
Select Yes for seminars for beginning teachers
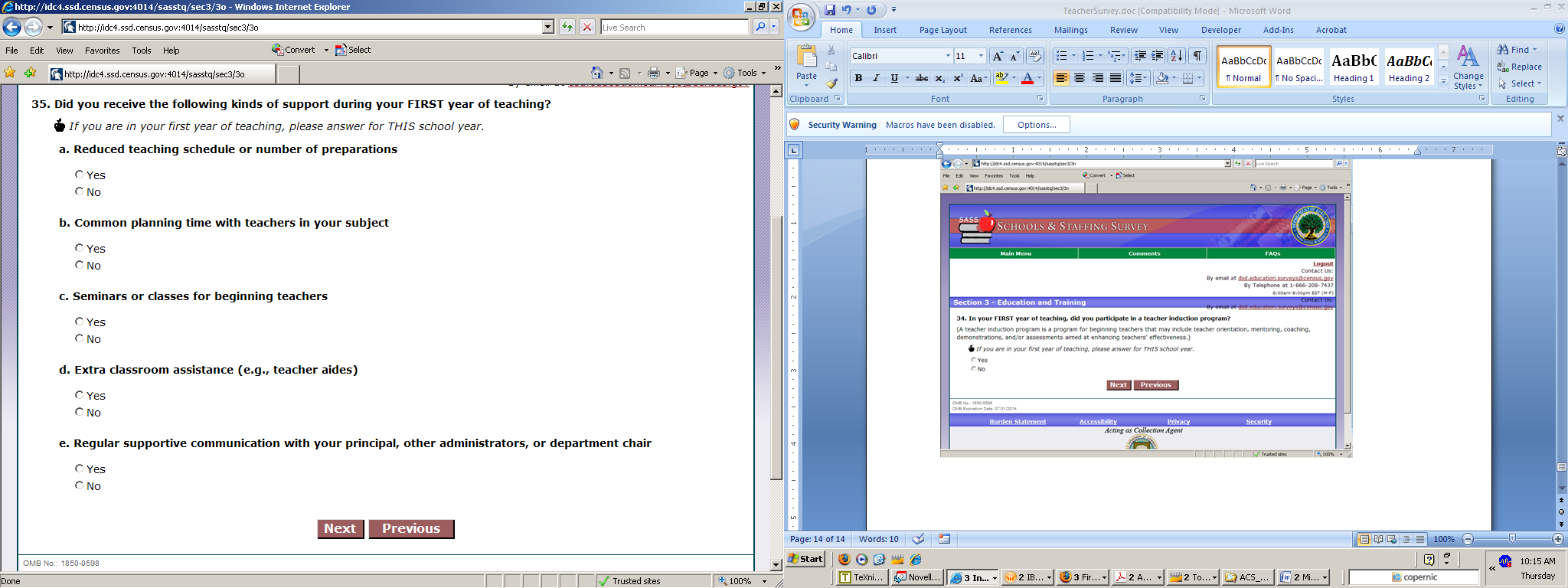click(79, 322)
